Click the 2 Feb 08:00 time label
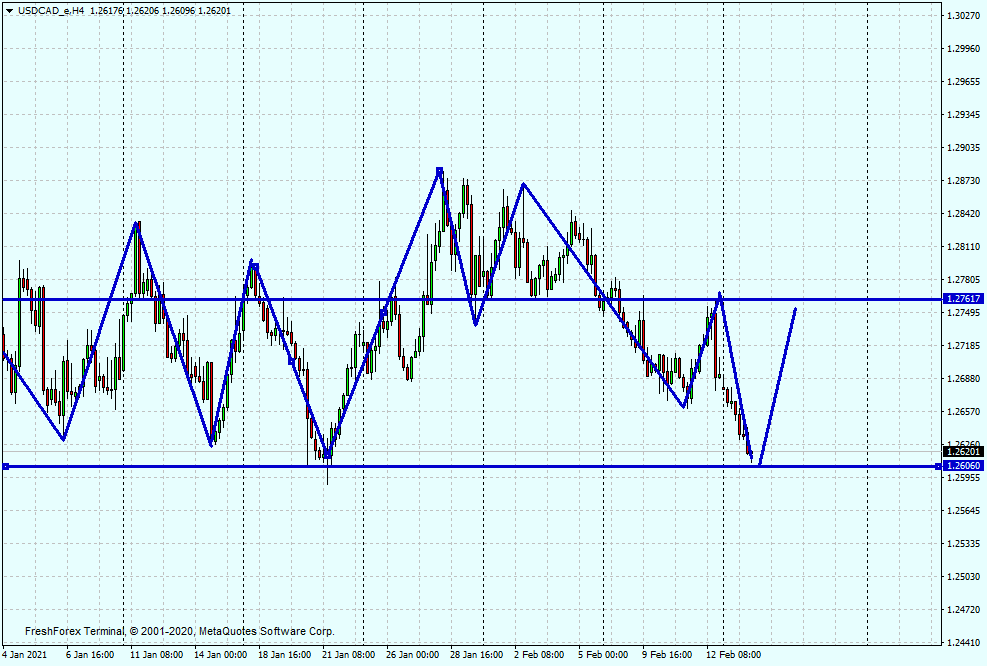This screenshot has width=987, height=666. (539, 655)
